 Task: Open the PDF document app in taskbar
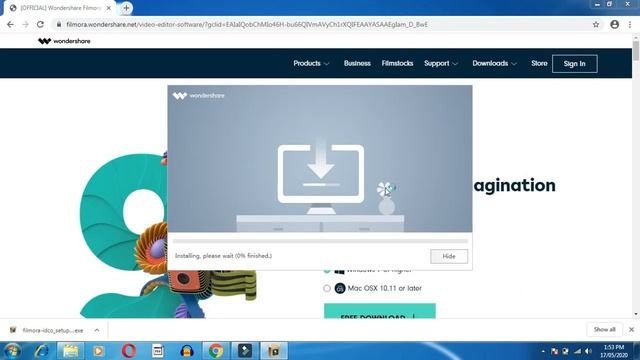pos(158,351)
